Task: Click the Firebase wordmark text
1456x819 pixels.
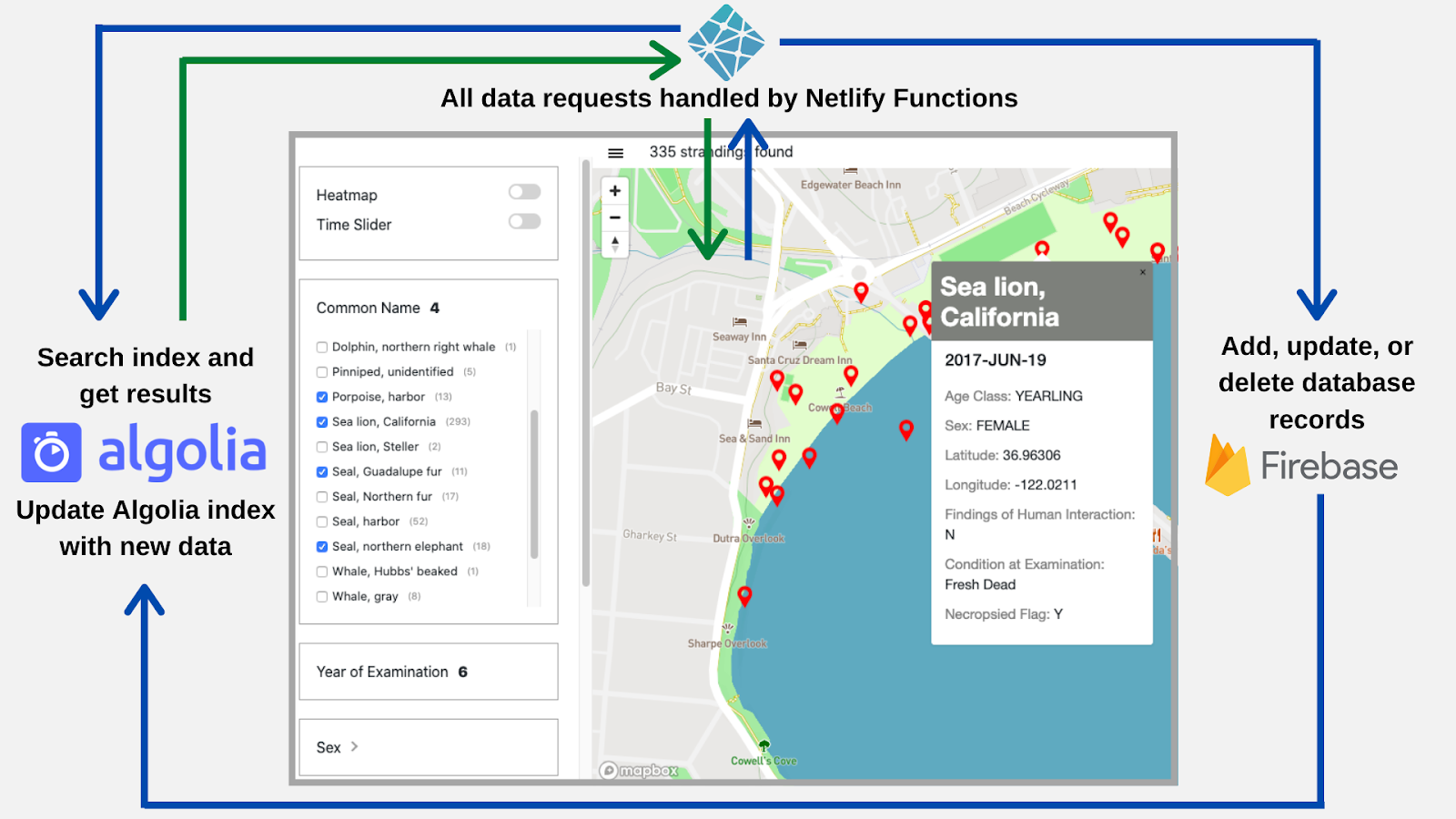Action: [1329, 466]
